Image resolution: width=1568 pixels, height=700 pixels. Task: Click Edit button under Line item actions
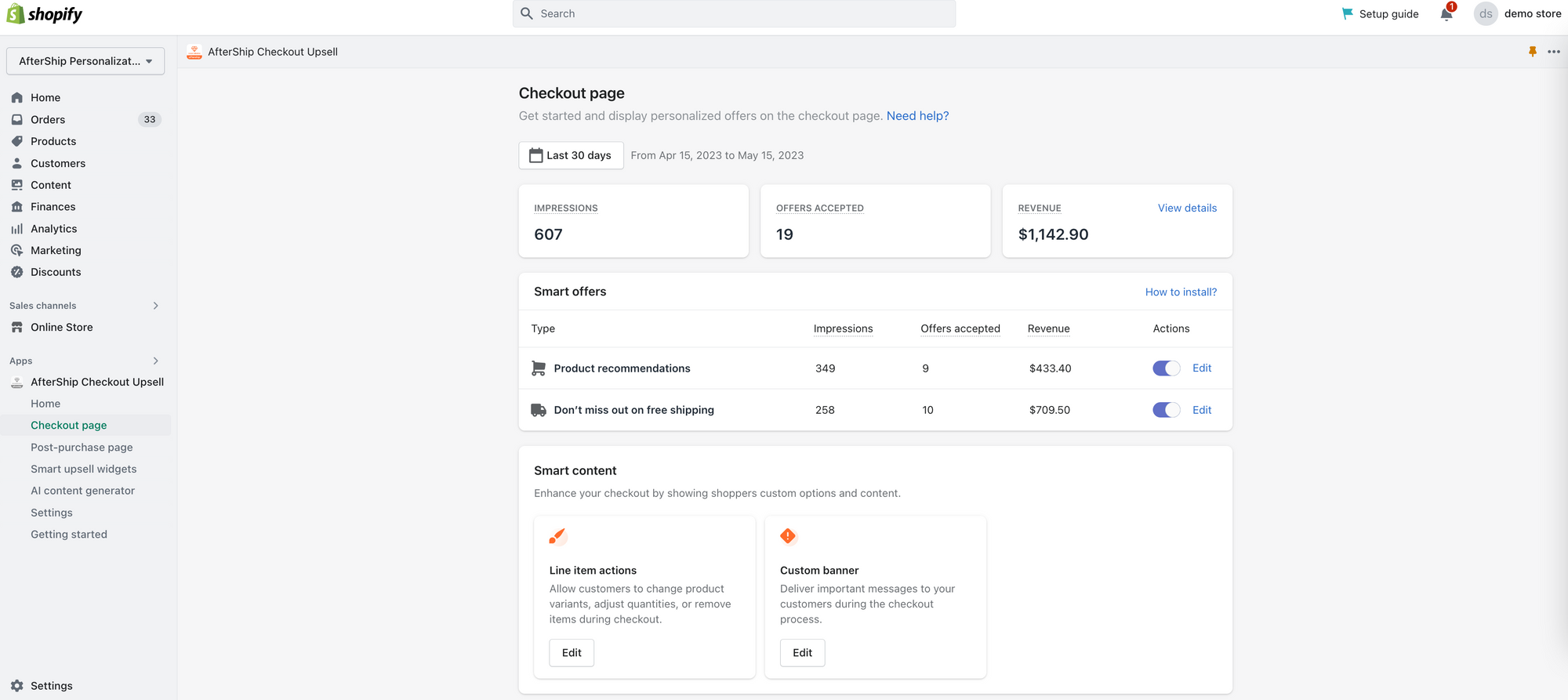click(572, 653)
